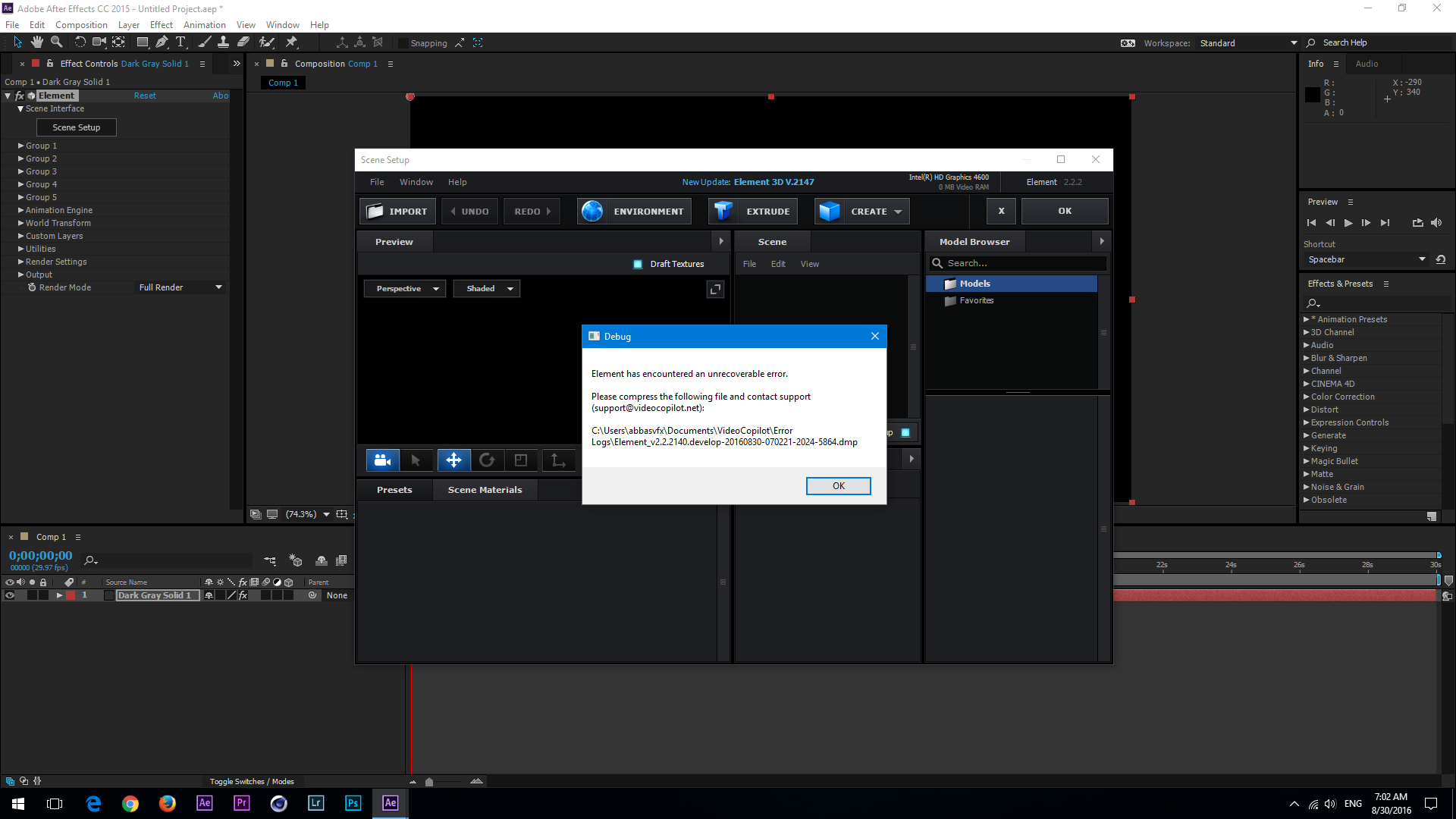The image size is (1456, 819).
Task: Select the Rotation tool
Action: pos(80,42)
